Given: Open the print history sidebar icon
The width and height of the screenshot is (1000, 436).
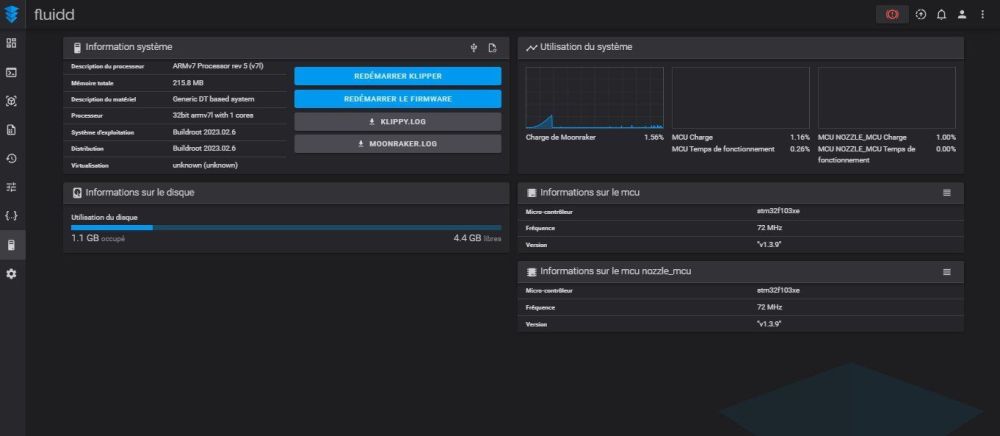Looking at the screenshot, I should 11,158.
